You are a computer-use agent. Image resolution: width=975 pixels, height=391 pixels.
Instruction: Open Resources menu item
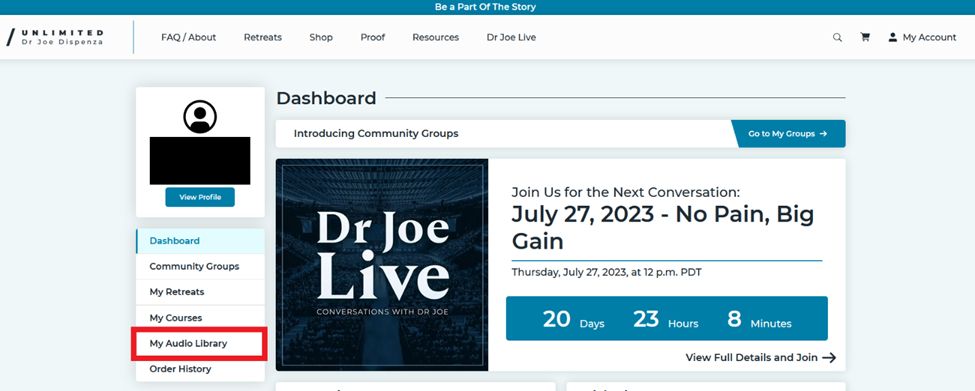coord(435,37)
